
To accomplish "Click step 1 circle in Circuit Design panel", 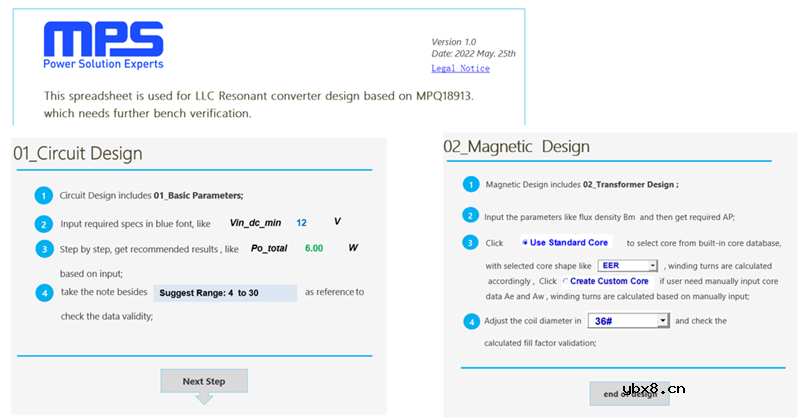I will 43,196.
